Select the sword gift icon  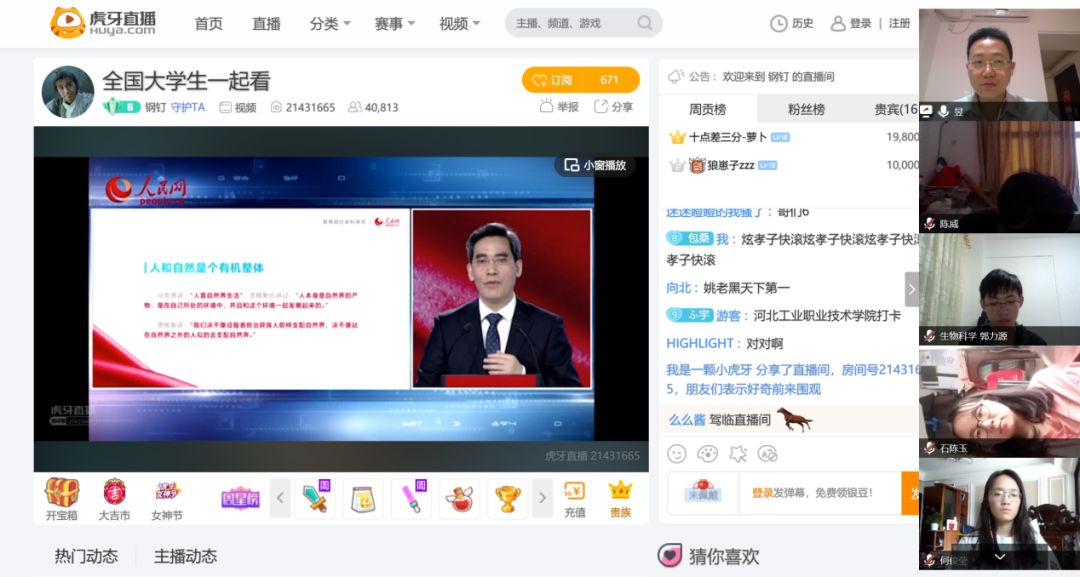click(318, 498)
